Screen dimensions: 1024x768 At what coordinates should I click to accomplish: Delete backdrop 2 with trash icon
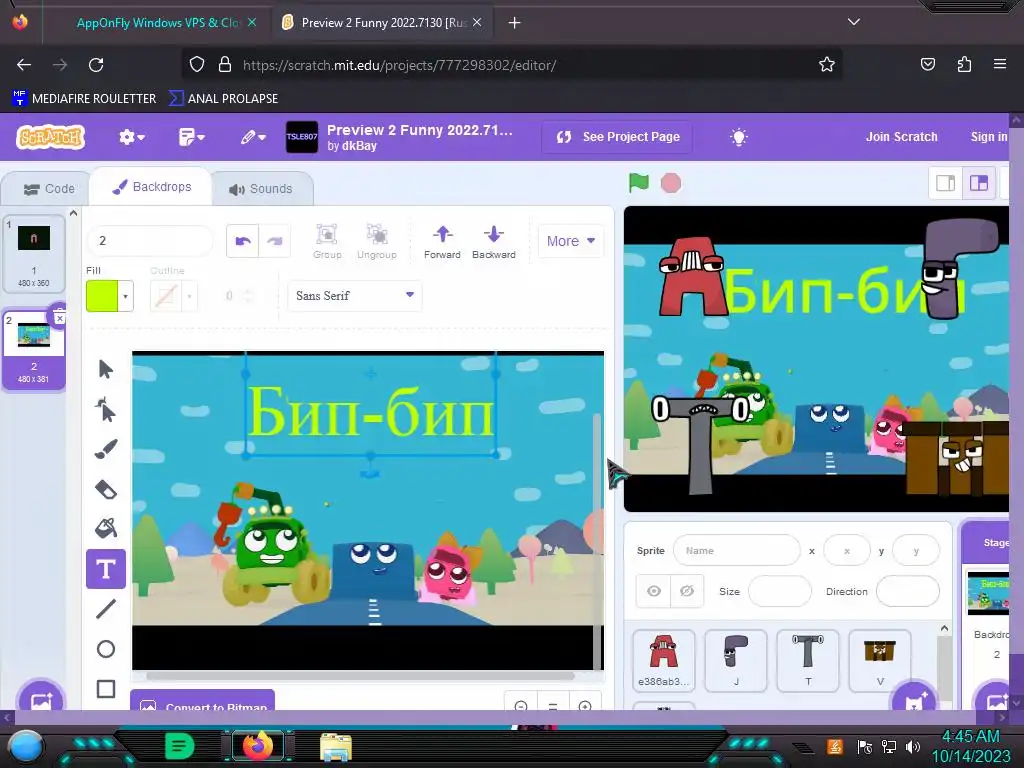tap(59, 318)
